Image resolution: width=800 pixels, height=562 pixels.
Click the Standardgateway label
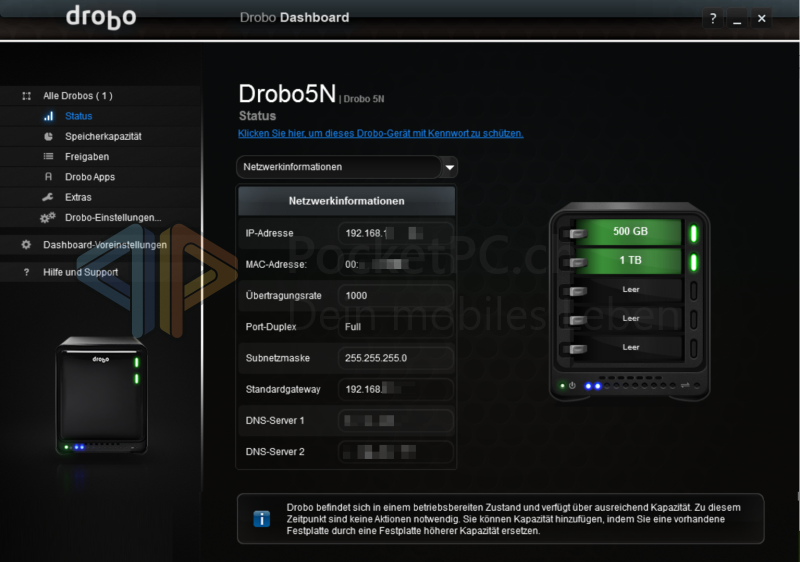(x=283, y=390)
